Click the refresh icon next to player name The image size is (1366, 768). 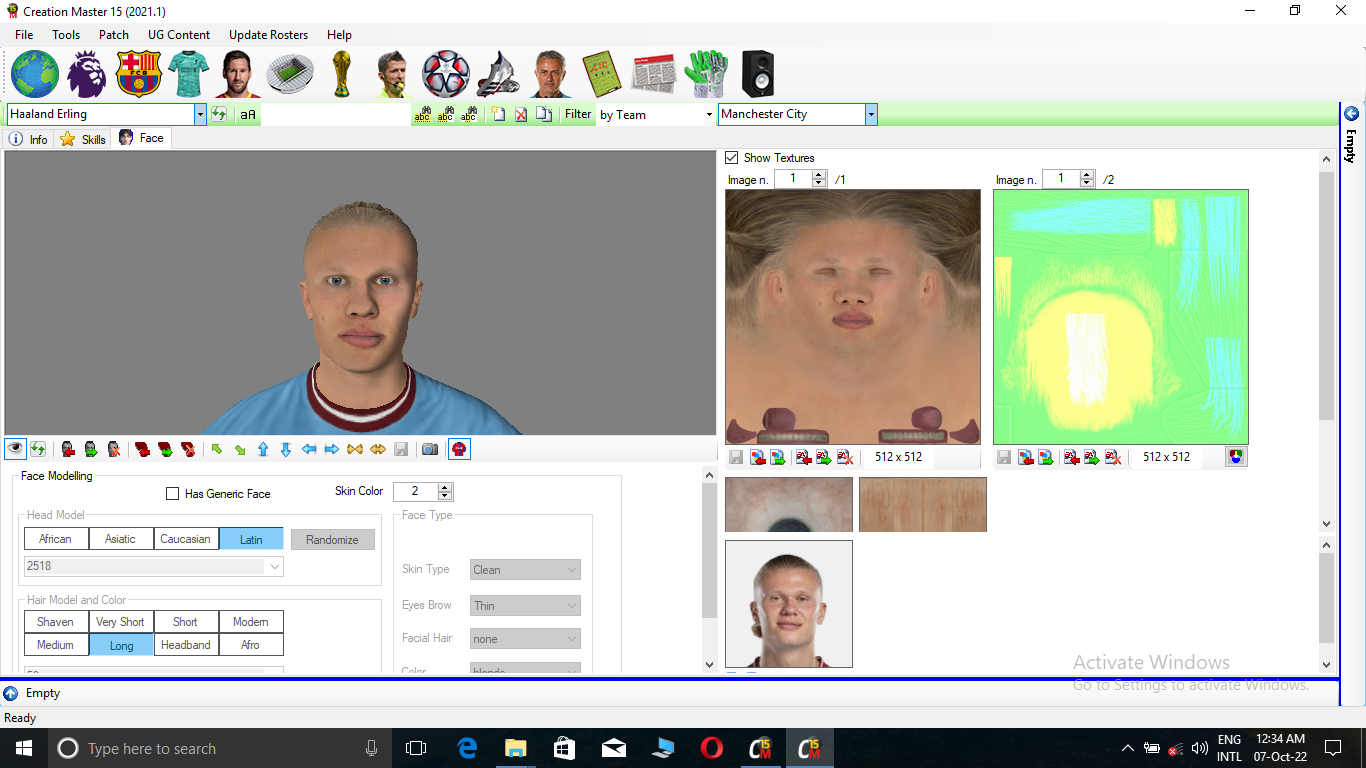pos(219,114)
